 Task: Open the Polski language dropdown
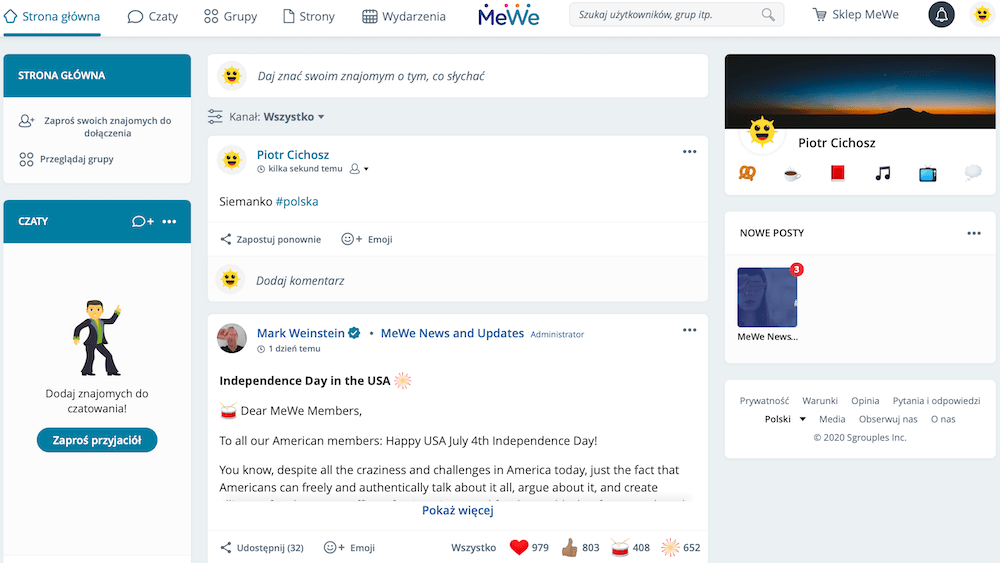click(x=785, y=419)
